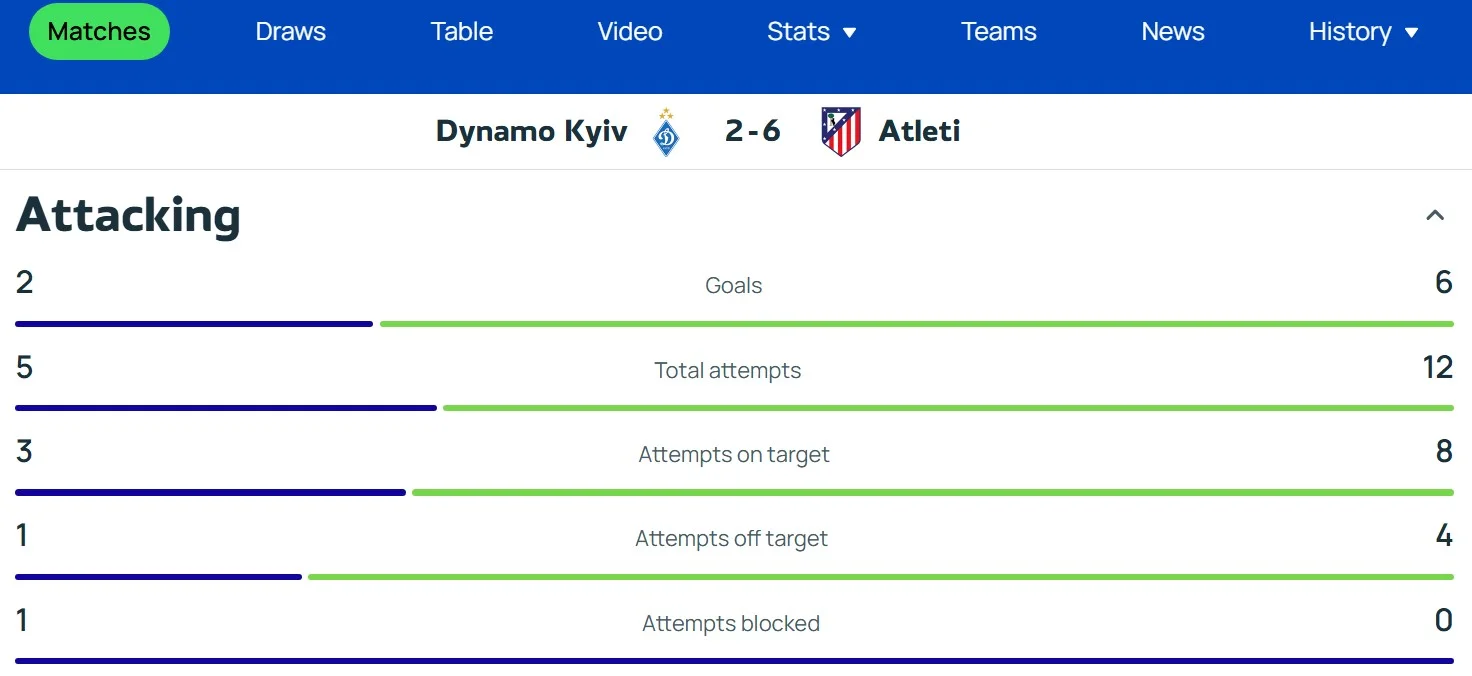Select the Teams tab

tap(998, 32)
